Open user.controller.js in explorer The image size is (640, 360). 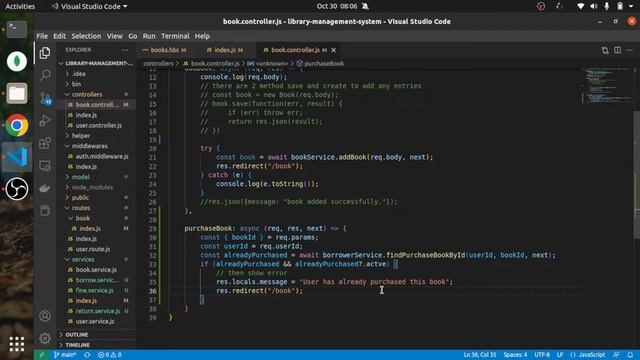(x=98, y=125)
